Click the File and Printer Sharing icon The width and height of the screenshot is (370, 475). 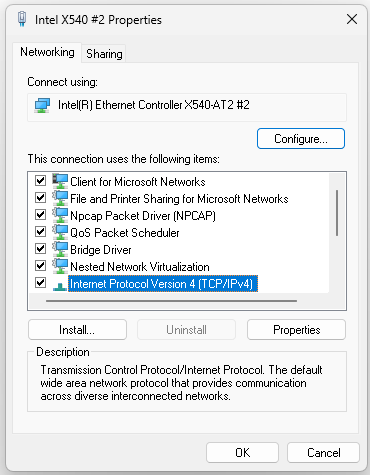60,199
